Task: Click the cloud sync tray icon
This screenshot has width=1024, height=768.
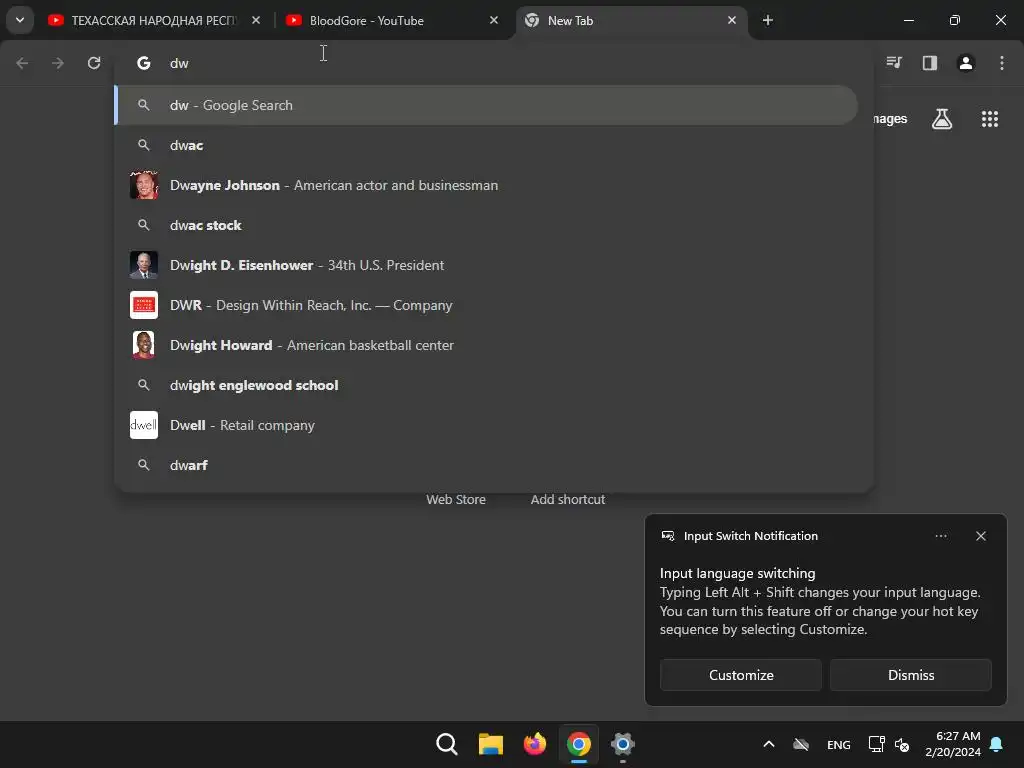Action: point(801,744)
